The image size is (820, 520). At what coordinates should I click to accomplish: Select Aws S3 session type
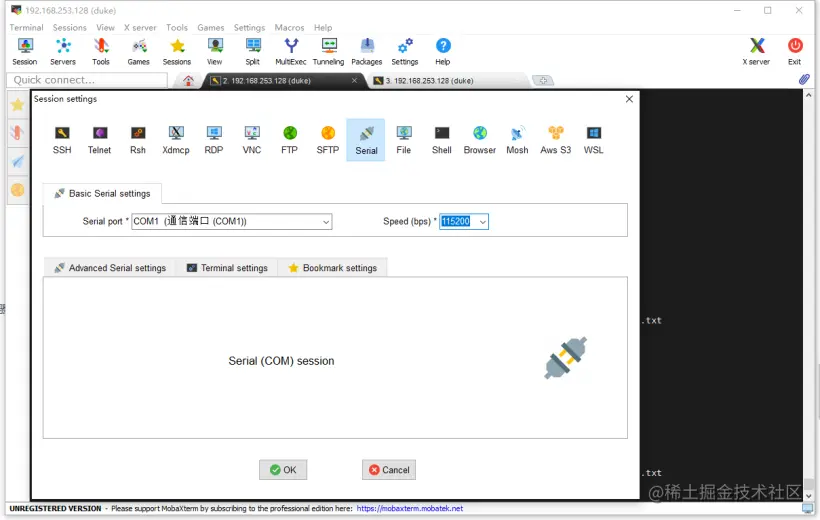pos(555,140)
